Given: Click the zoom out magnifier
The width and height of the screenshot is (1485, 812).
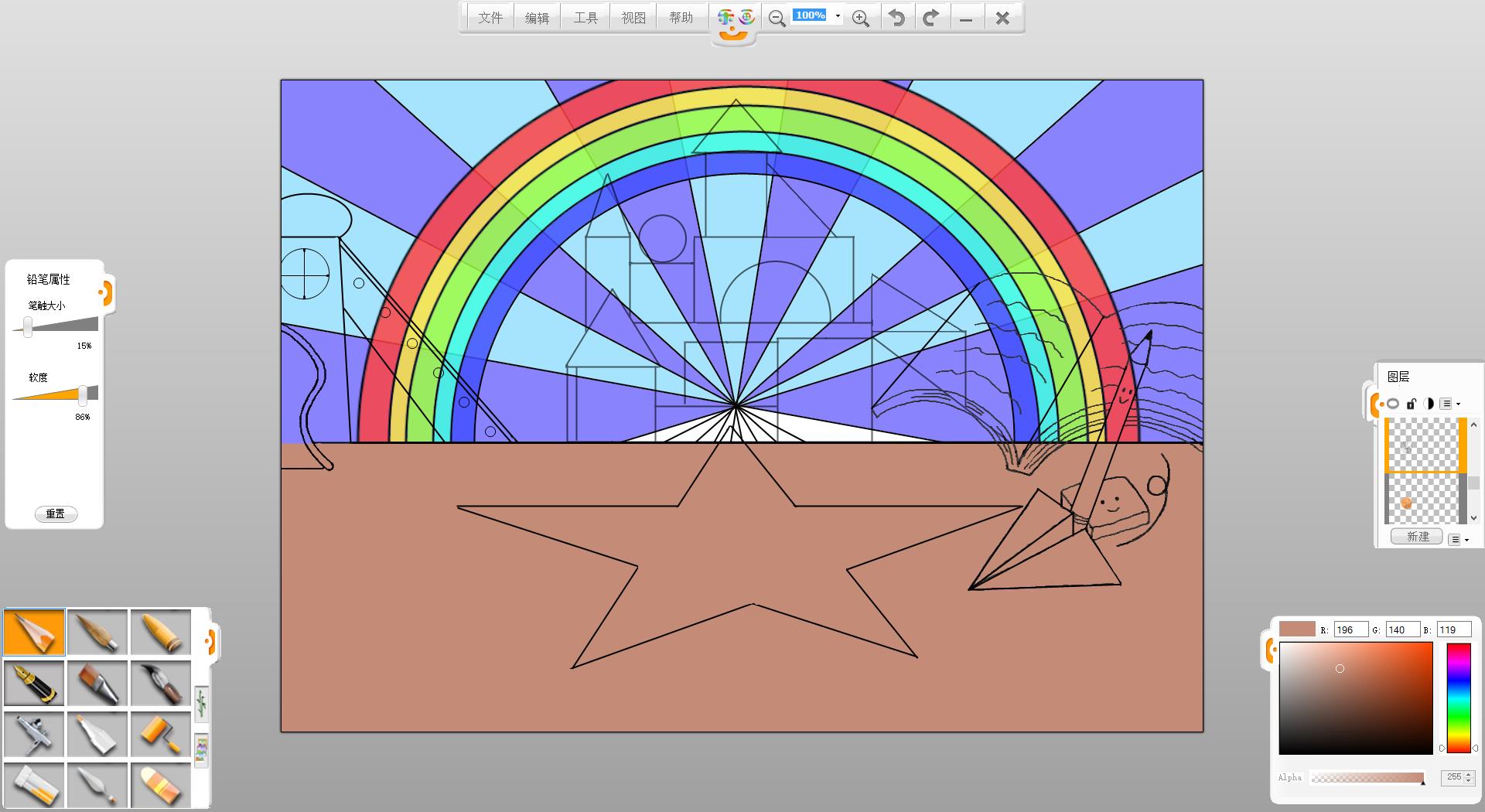Looking at the screenshot, I should click(777, 19).
